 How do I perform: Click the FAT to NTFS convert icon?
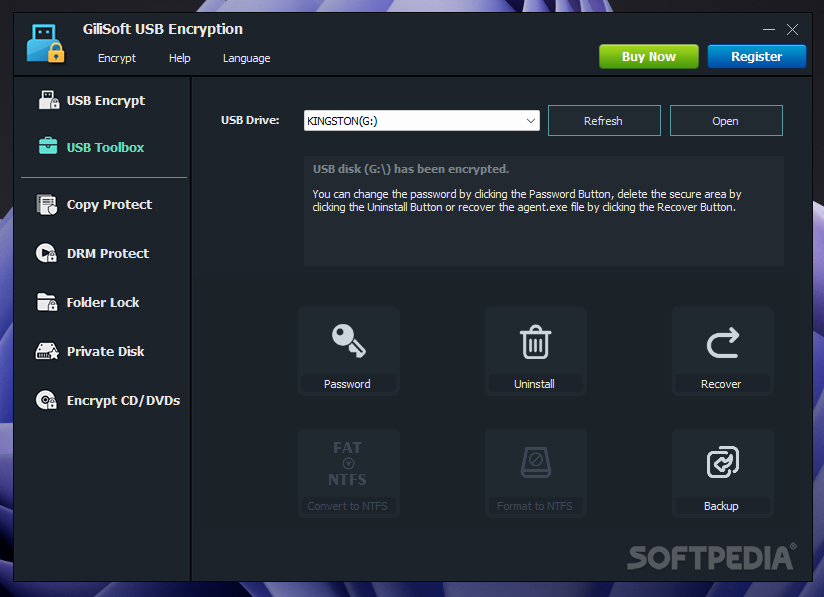tap(347, 464)
